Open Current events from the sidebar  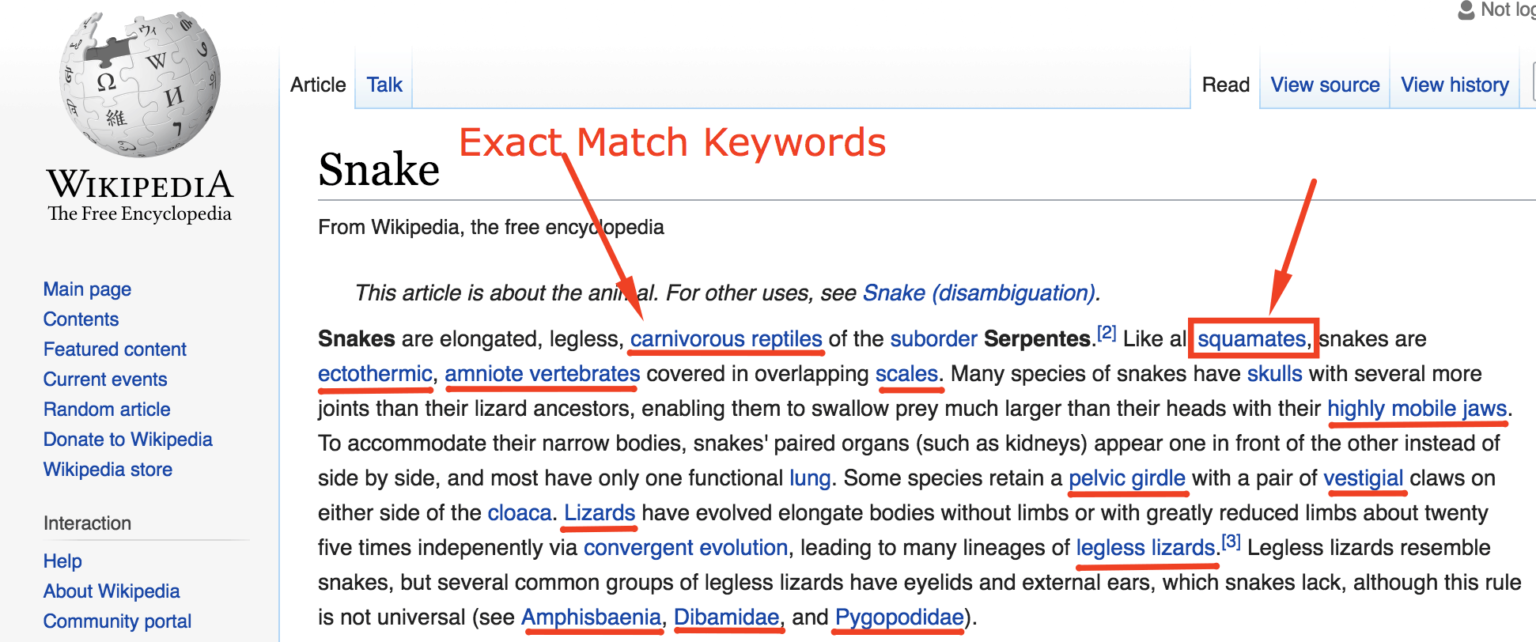[x=105, y=379]
